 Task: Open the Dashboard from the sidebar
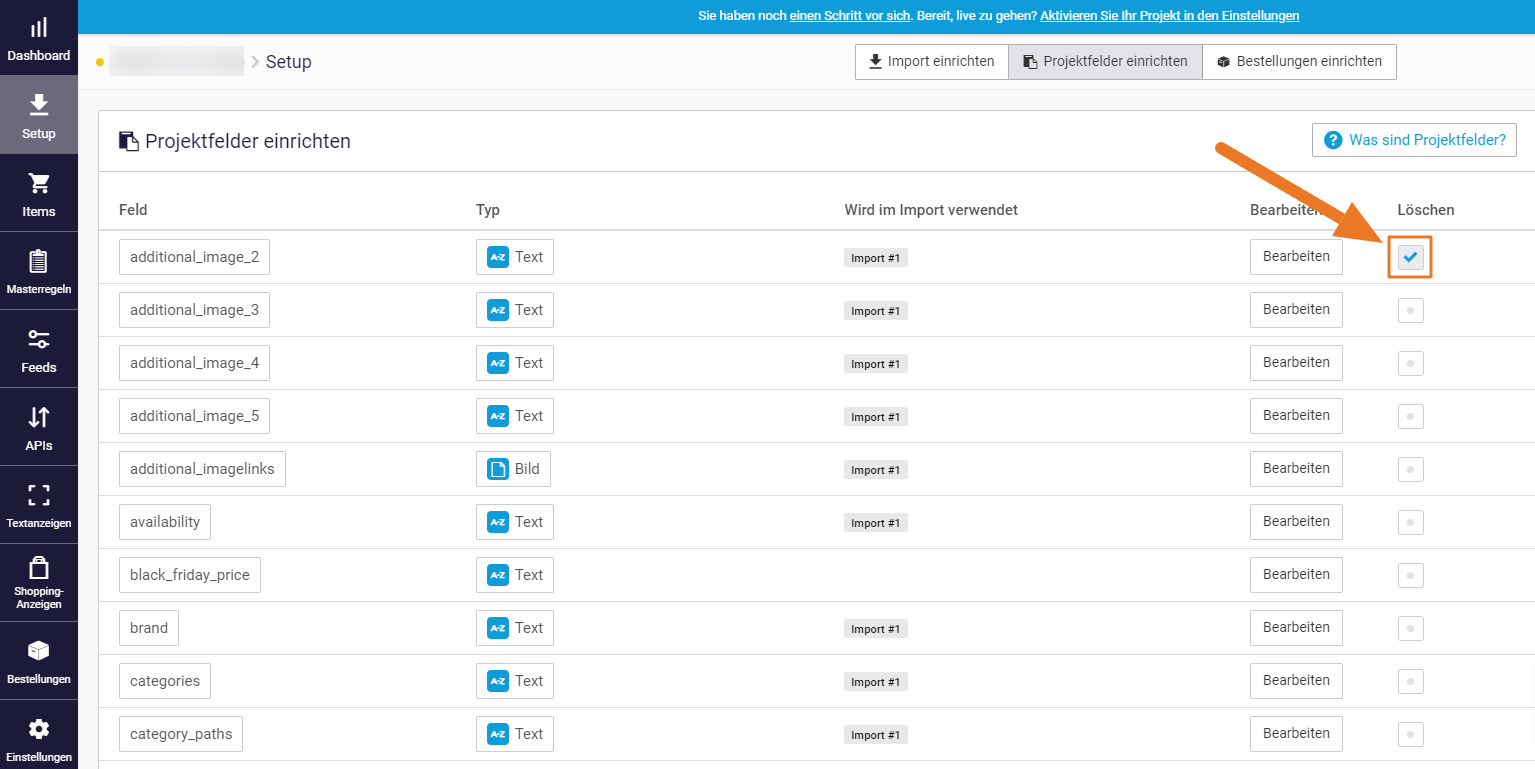38,38
